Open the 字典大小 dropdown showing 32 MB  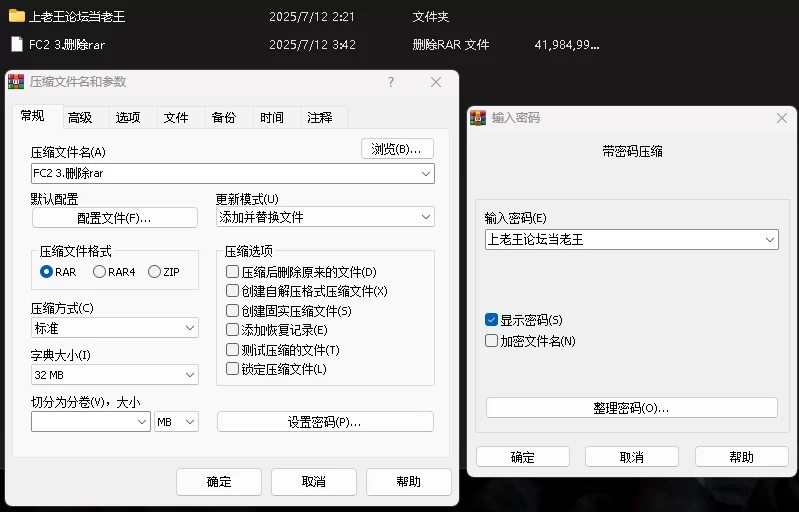pyautogui.click(x=115, y=375)
